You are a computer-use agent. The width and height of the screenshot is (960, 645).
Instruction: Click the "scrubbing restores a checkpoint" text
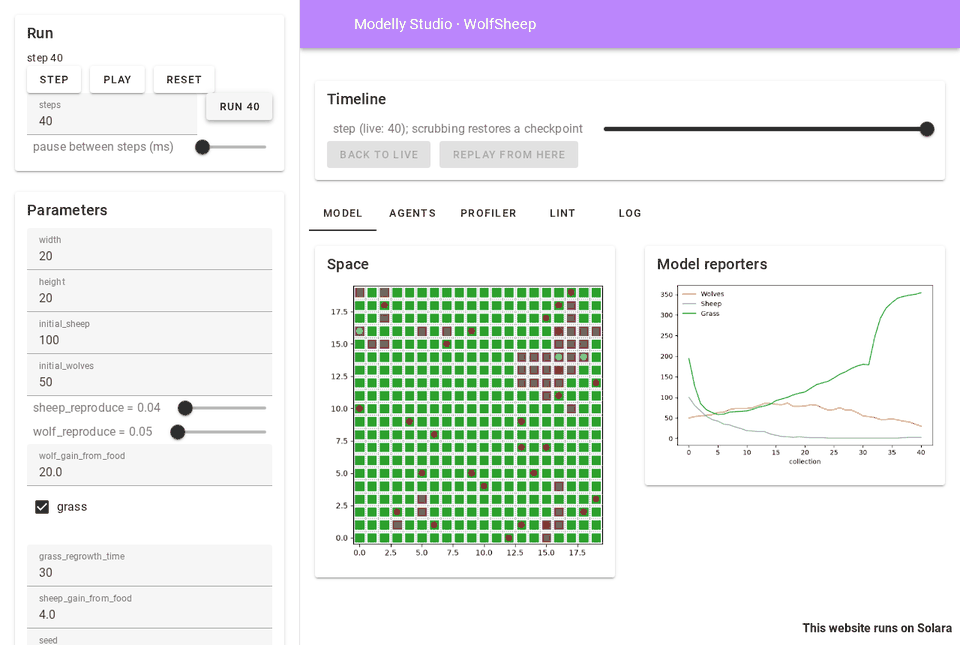[497, 129]
